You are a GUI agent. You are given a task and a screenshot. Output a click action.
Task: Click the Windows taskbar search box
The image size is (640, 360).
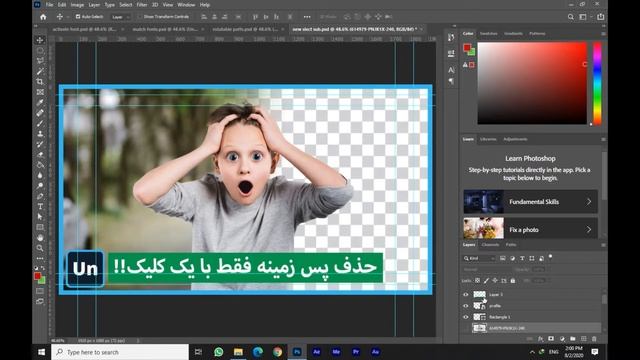tap(120, 352)
